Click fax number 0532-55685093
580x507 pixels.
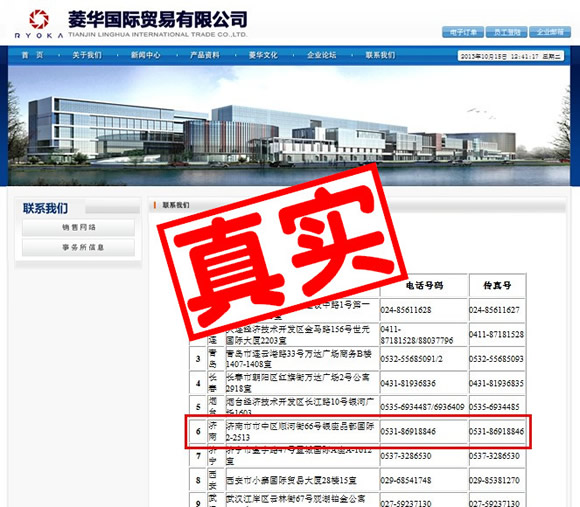[x=496, y=359]
